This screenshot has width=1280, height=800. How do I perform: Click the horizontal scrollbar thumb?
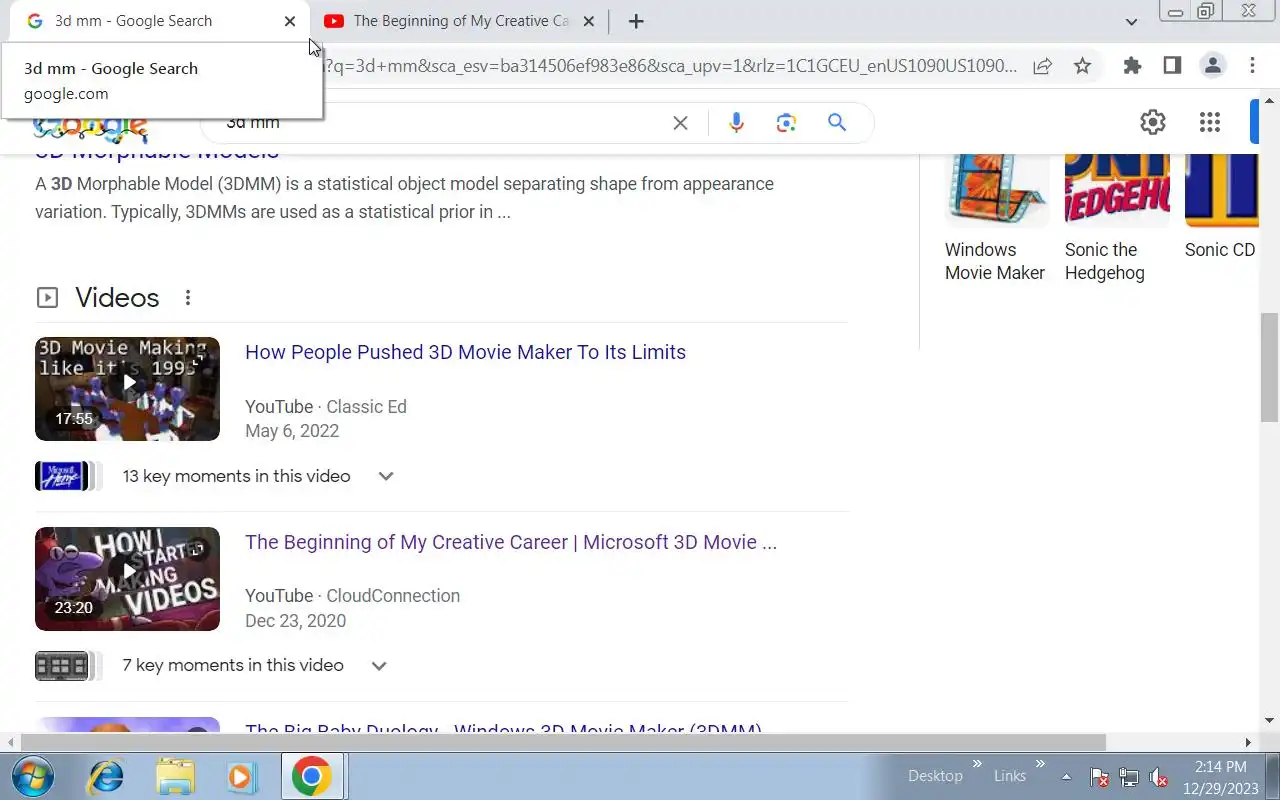point(563,743)
